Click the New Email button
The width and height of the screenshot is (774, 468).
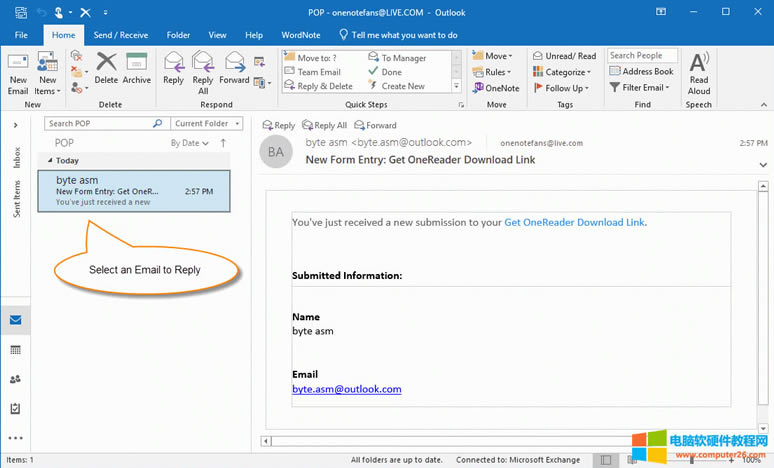tap(18, 71)
